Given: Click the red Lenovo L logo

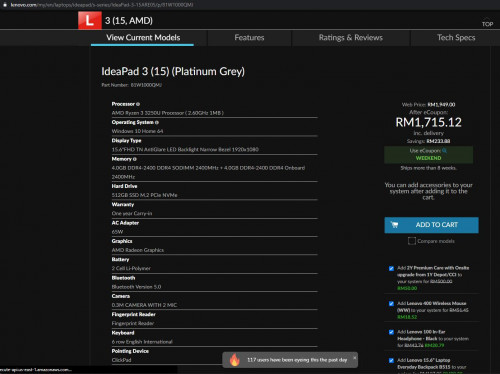Looking at the screenshot, I should 90,20.
